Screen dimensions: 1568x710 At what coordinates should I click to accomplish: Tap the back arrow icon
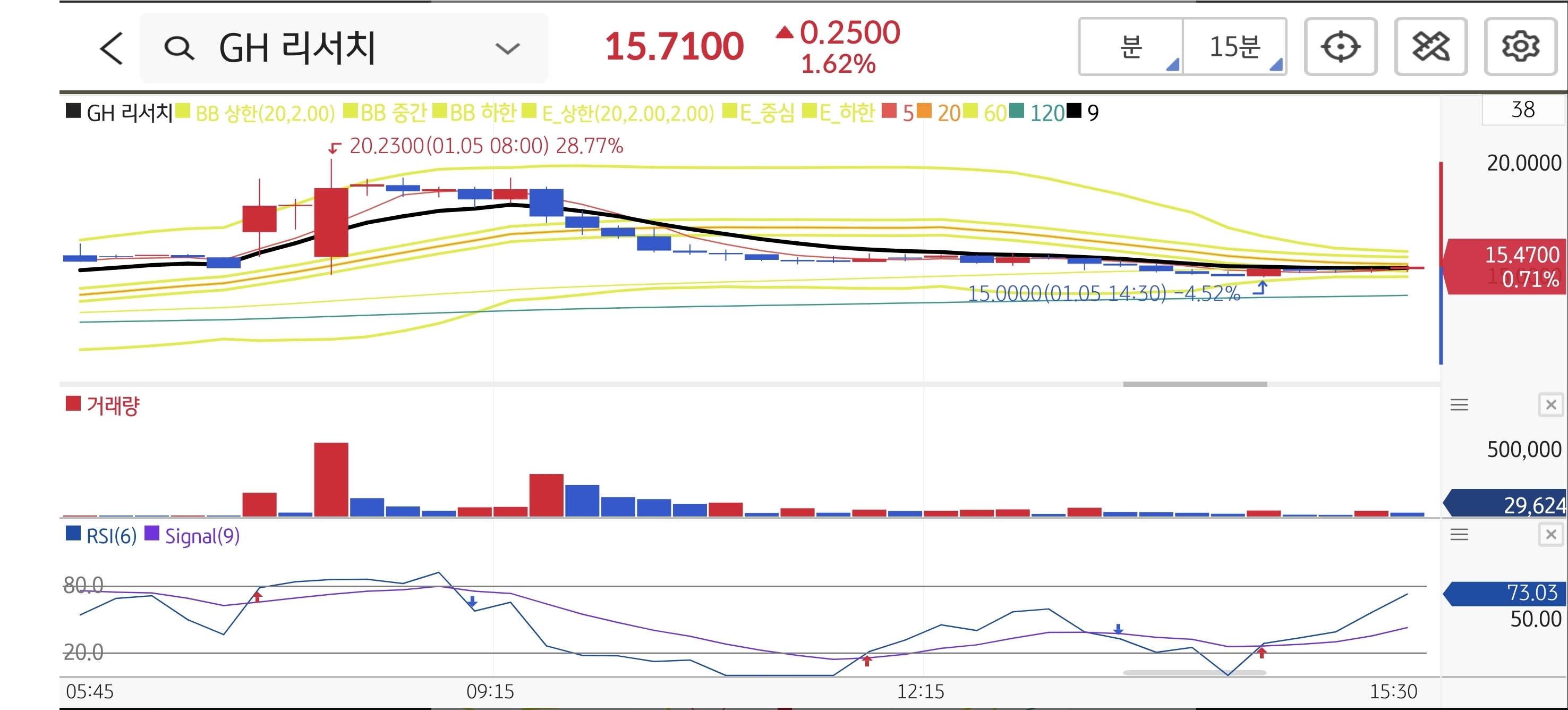point(112,48)
